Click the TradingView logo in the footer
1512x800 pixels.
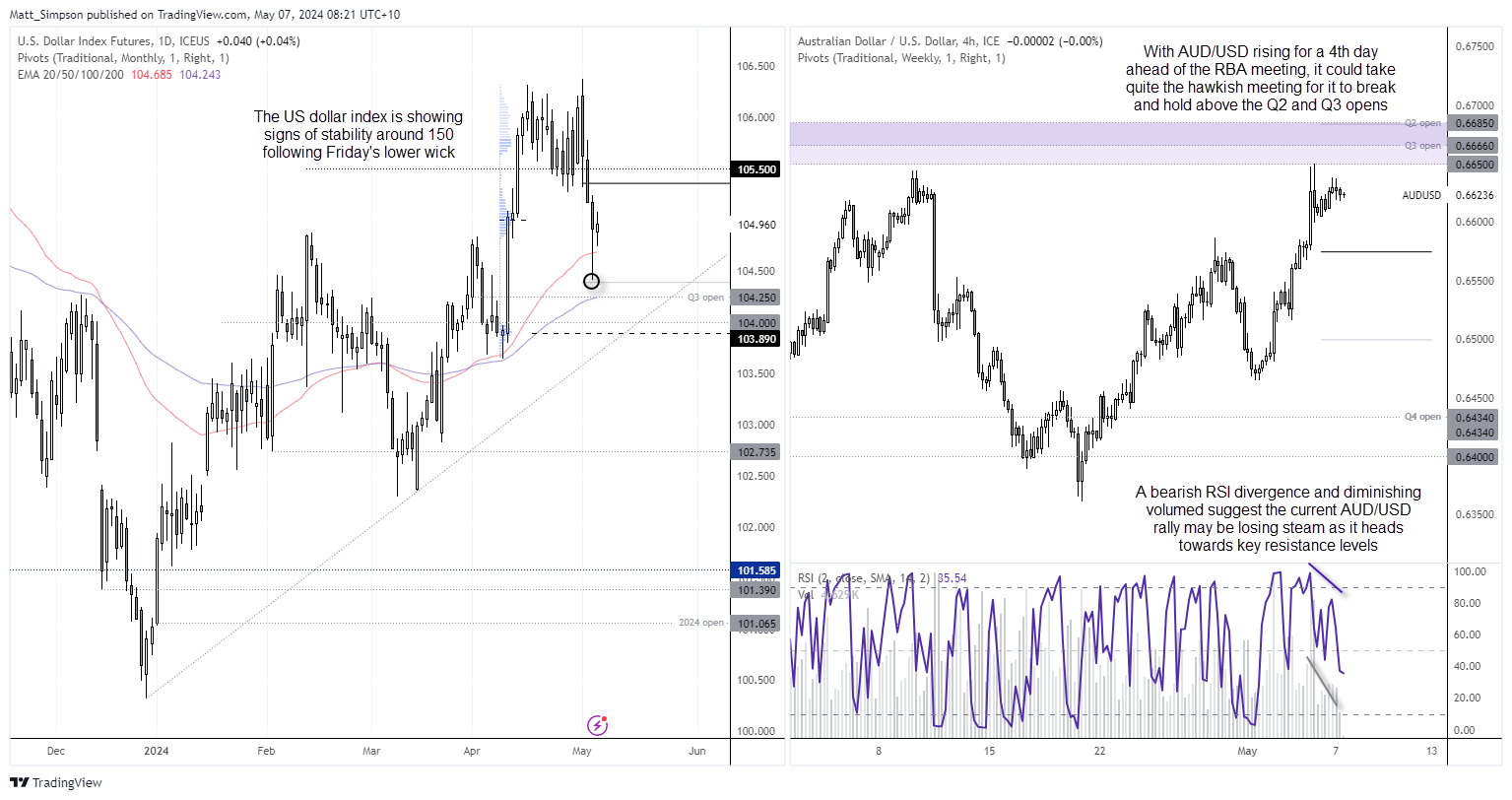coord(55,782)
